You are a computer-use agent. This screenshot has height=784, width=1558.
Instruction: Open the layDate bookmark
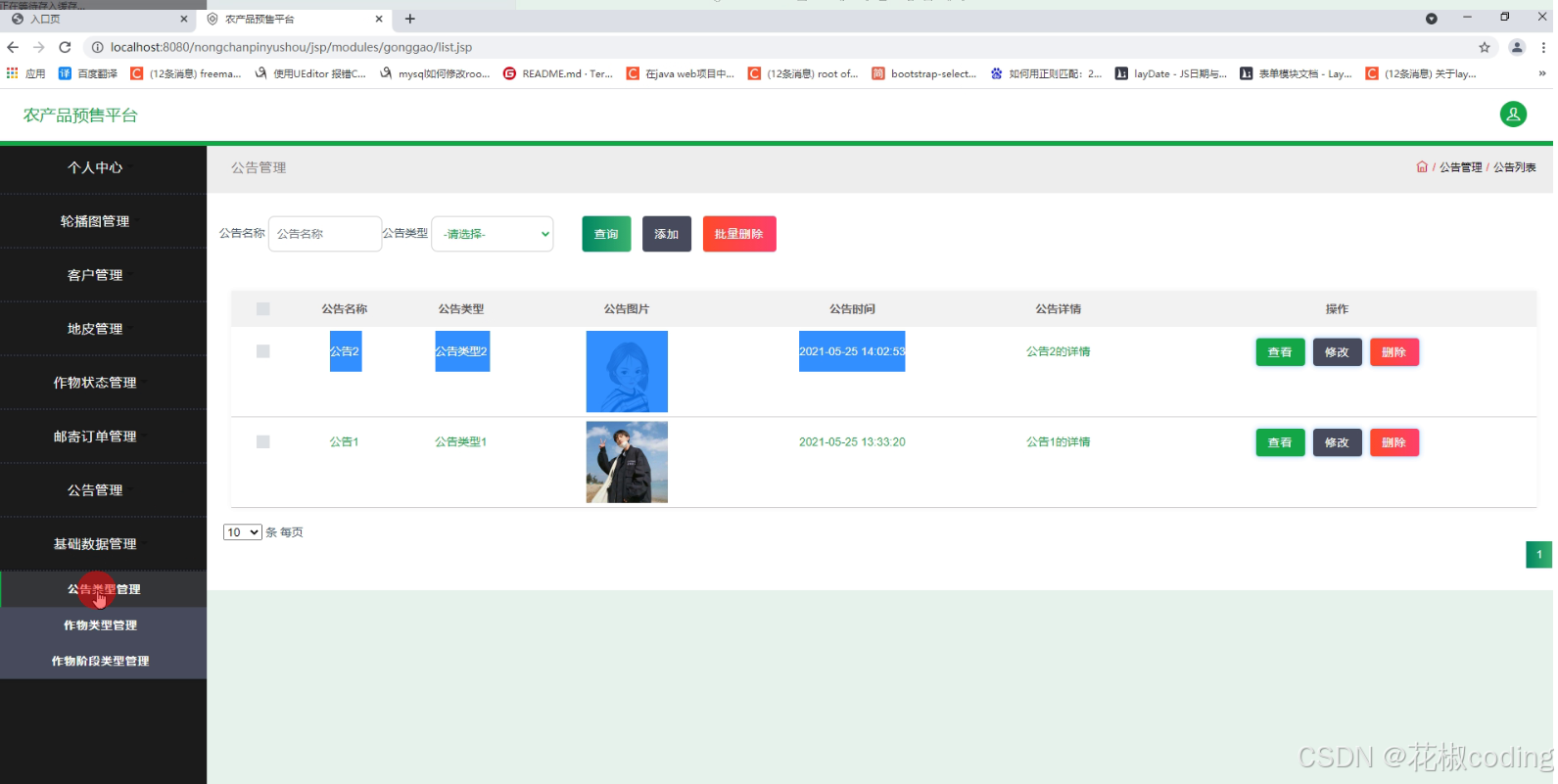[1171, 73]
